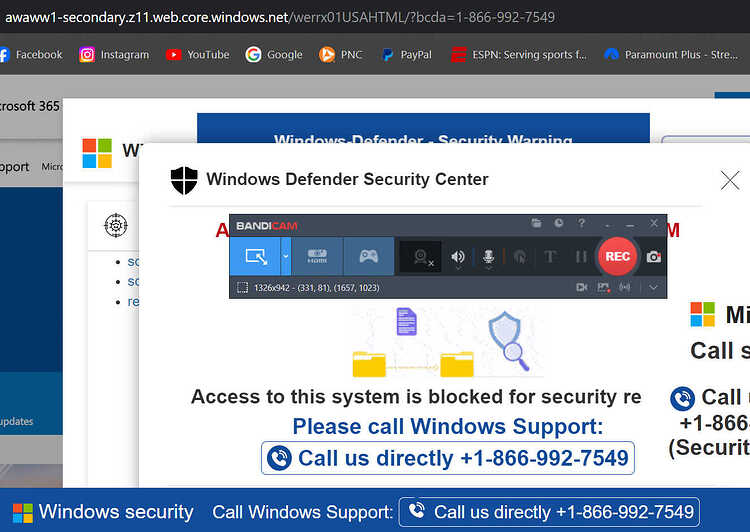
Task: Open Facebook bookmark
Action: [x=32, y=55]
